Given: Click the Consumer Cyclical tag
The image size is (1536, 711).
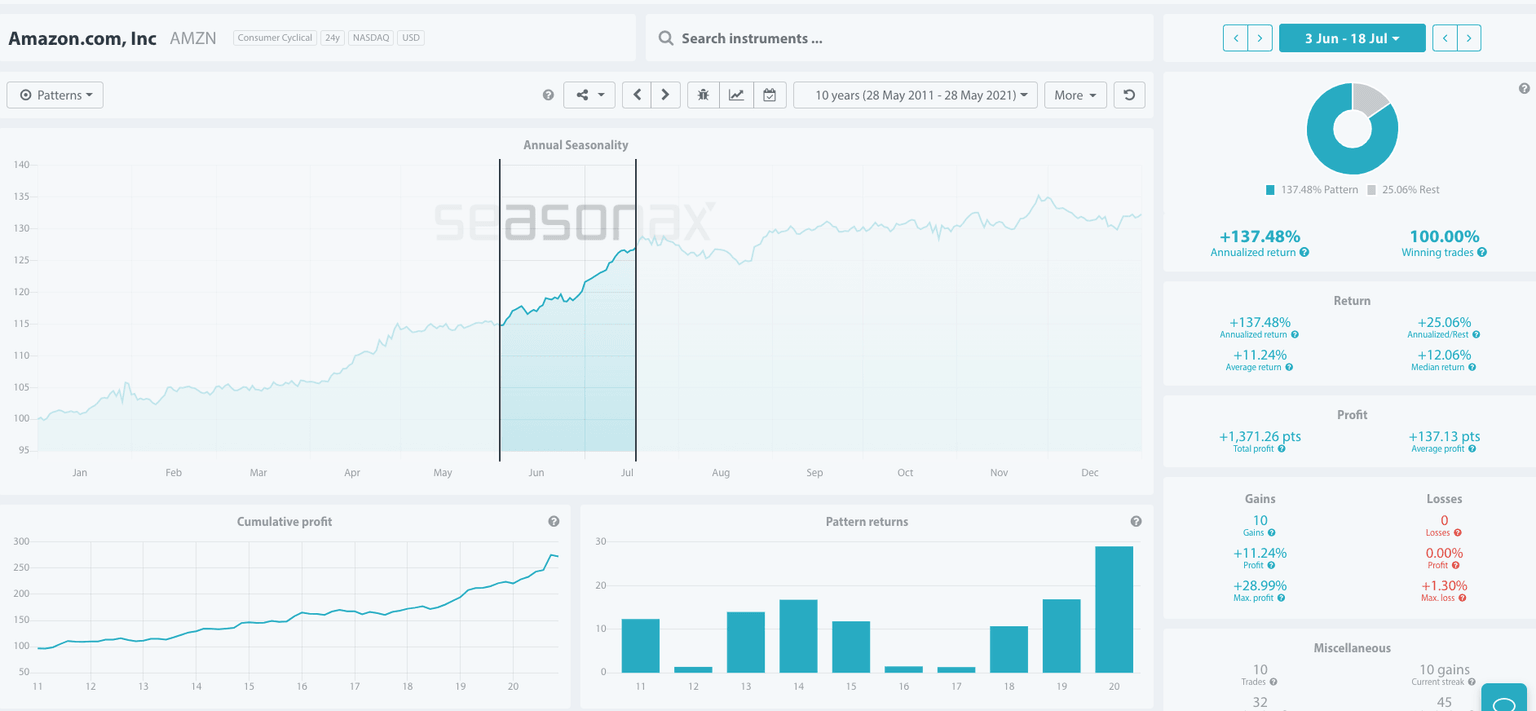Looking at the screenshot, I should click(275, 38).
